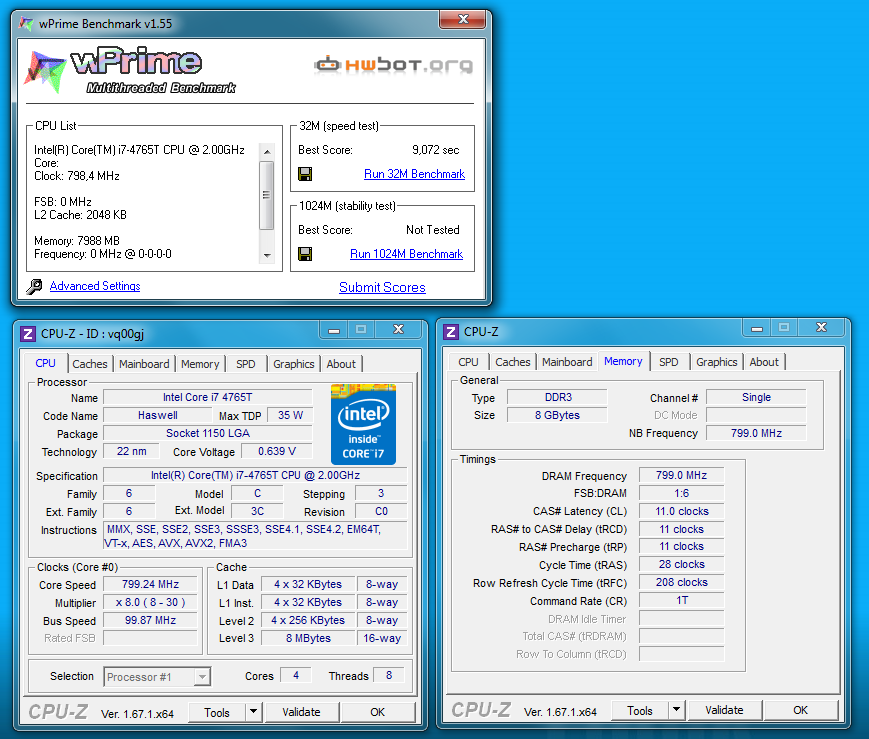Click Validate in left CPU-Z window
Screen dimensions: 869x739
pyautogui.click(x=301, y=712)
